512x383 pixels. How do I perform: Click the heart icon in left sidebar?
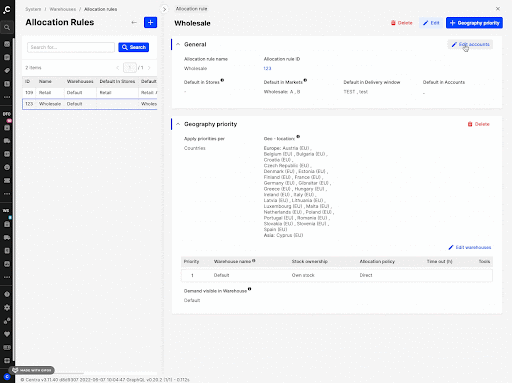click(x=7, y=334)
